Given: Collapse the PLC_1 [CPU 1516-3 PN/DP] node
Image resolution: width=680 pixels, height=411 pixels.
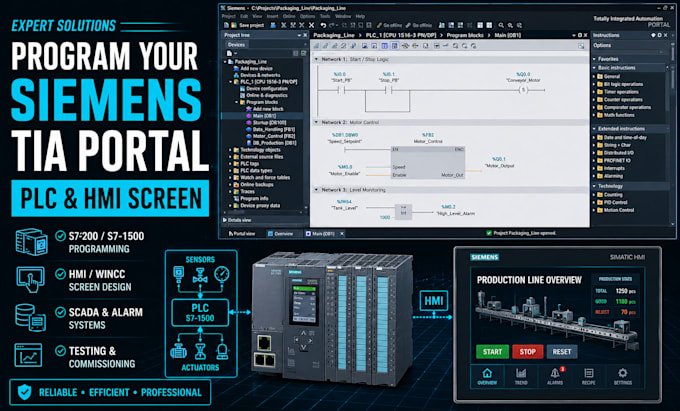Looking at the screenshot, I should (x=231, y=82).
